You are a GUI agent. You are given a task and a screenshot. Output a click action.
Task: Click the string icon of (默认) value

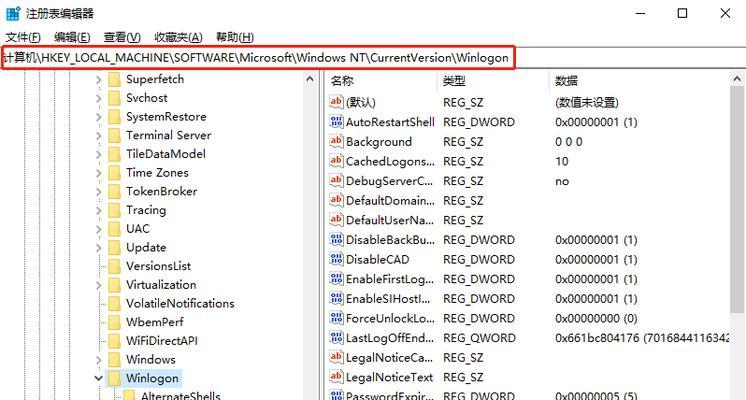(x=336, y=102)
